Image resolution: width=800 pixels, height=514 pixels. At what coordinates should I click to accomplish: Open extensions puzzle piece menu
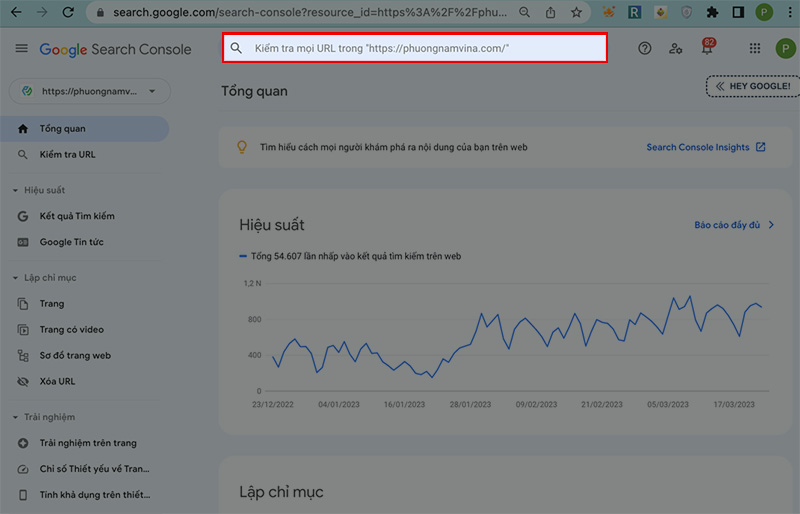tap(712, 12)
